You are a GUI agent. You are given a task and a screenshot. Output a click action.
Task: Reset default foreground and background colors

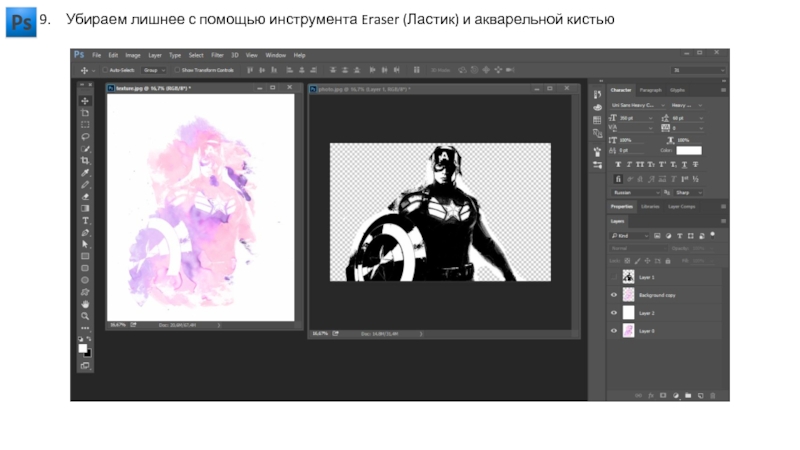(x=81, y=338)
